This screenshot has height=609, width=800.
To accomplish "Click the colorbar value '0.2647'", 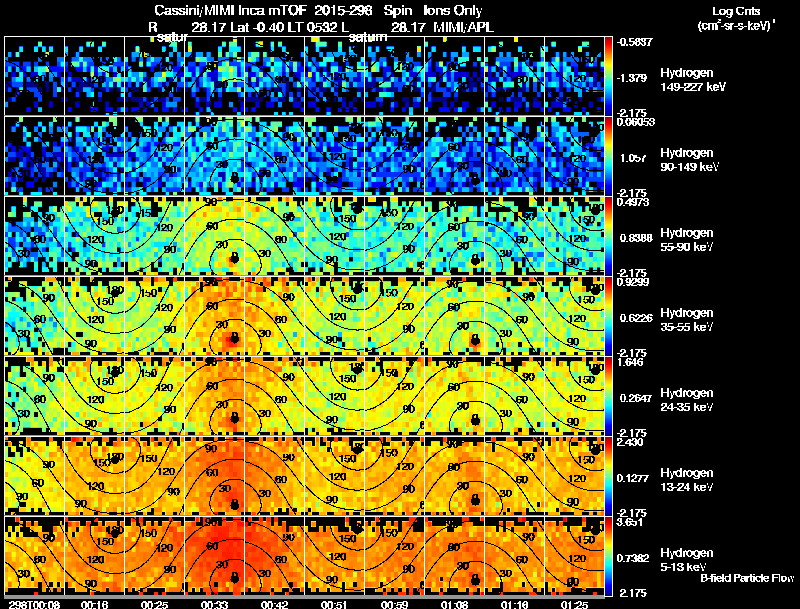I will click(x=636, y=398).
